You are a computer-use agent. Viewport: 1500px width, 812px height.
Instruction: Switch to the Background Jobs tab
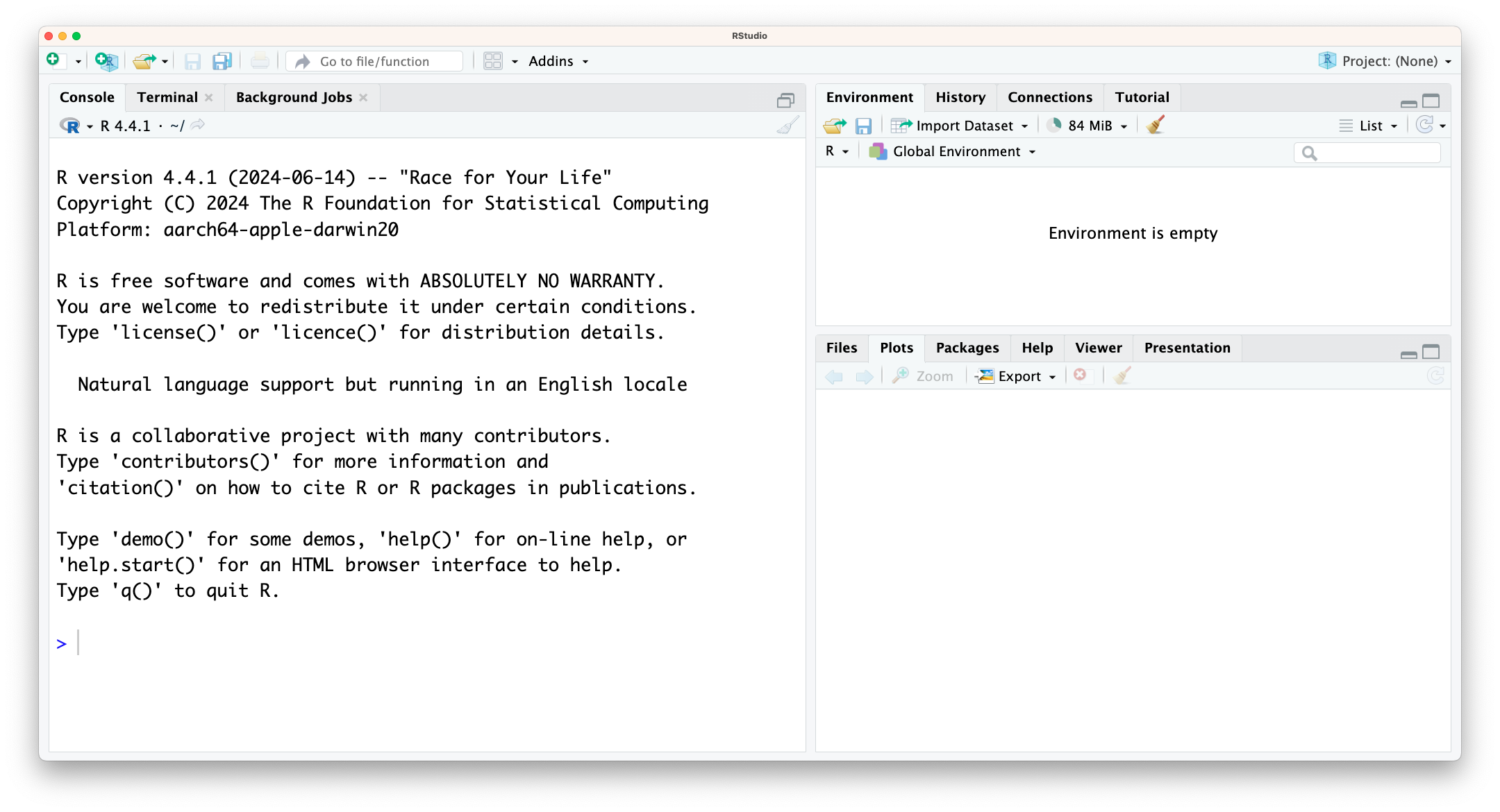click(x=294, y=97)
